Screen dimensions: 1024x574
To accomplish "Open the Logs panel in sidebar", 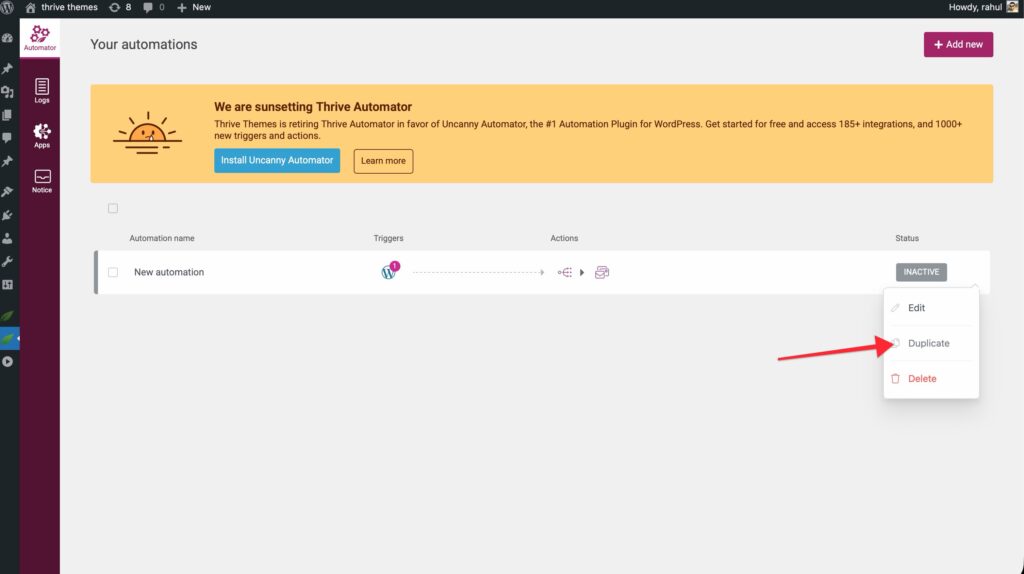I will point(41,91).
